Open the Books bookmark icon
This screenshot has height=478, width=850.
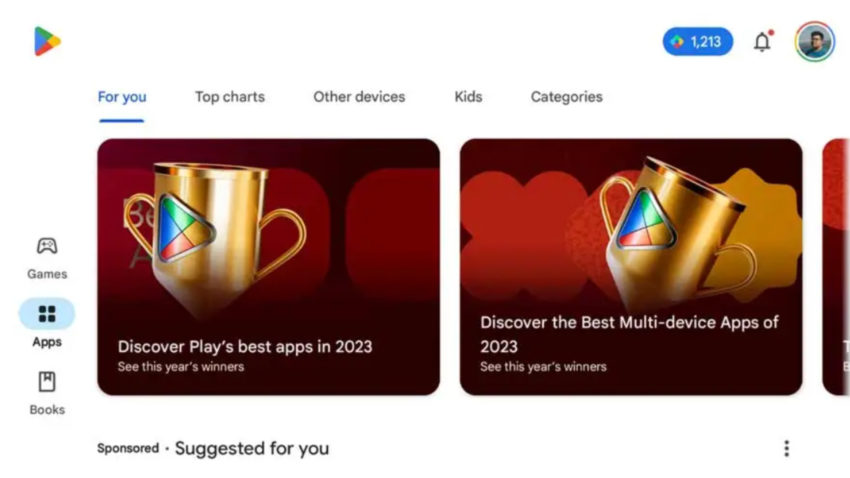[47, 382]
